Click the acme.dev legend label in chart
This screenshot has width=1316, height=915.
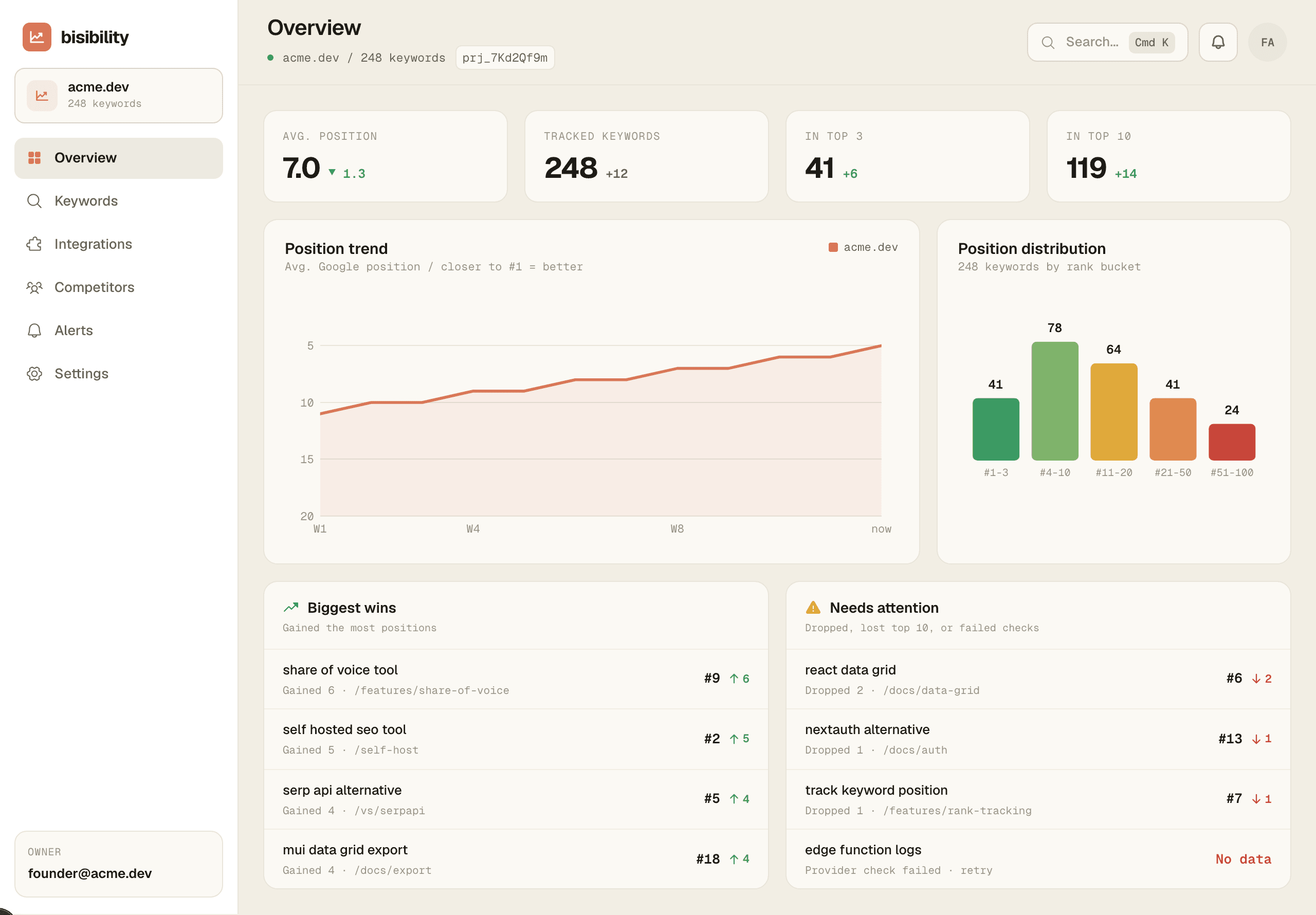[x=871, y=247]
